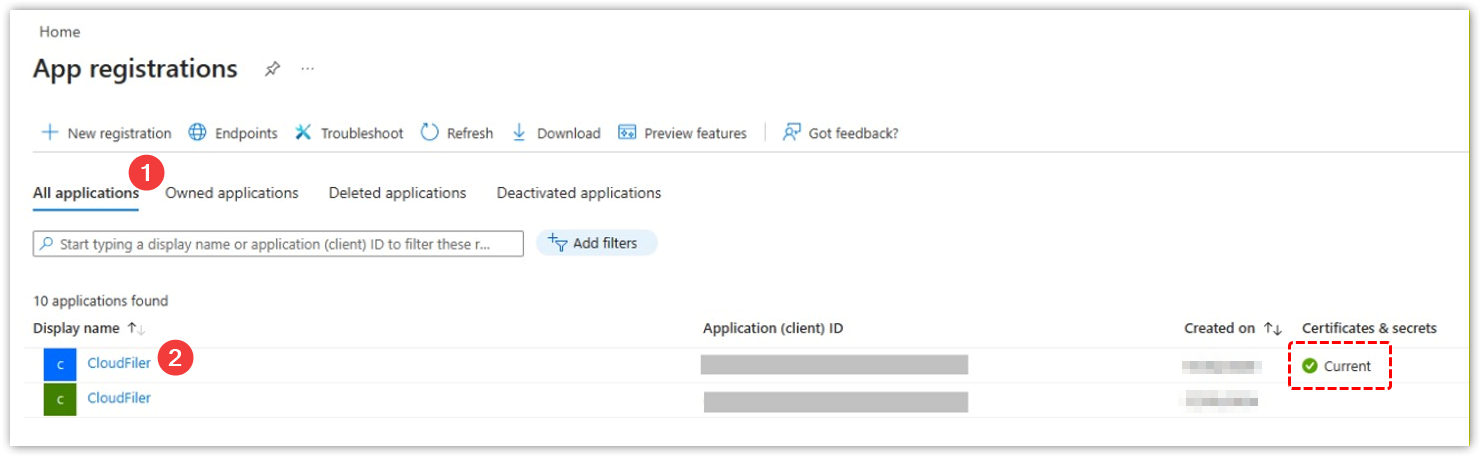Pin App registrations page with pin icon
Screen dimensions: 1480x456
click(x=272, y=69)
